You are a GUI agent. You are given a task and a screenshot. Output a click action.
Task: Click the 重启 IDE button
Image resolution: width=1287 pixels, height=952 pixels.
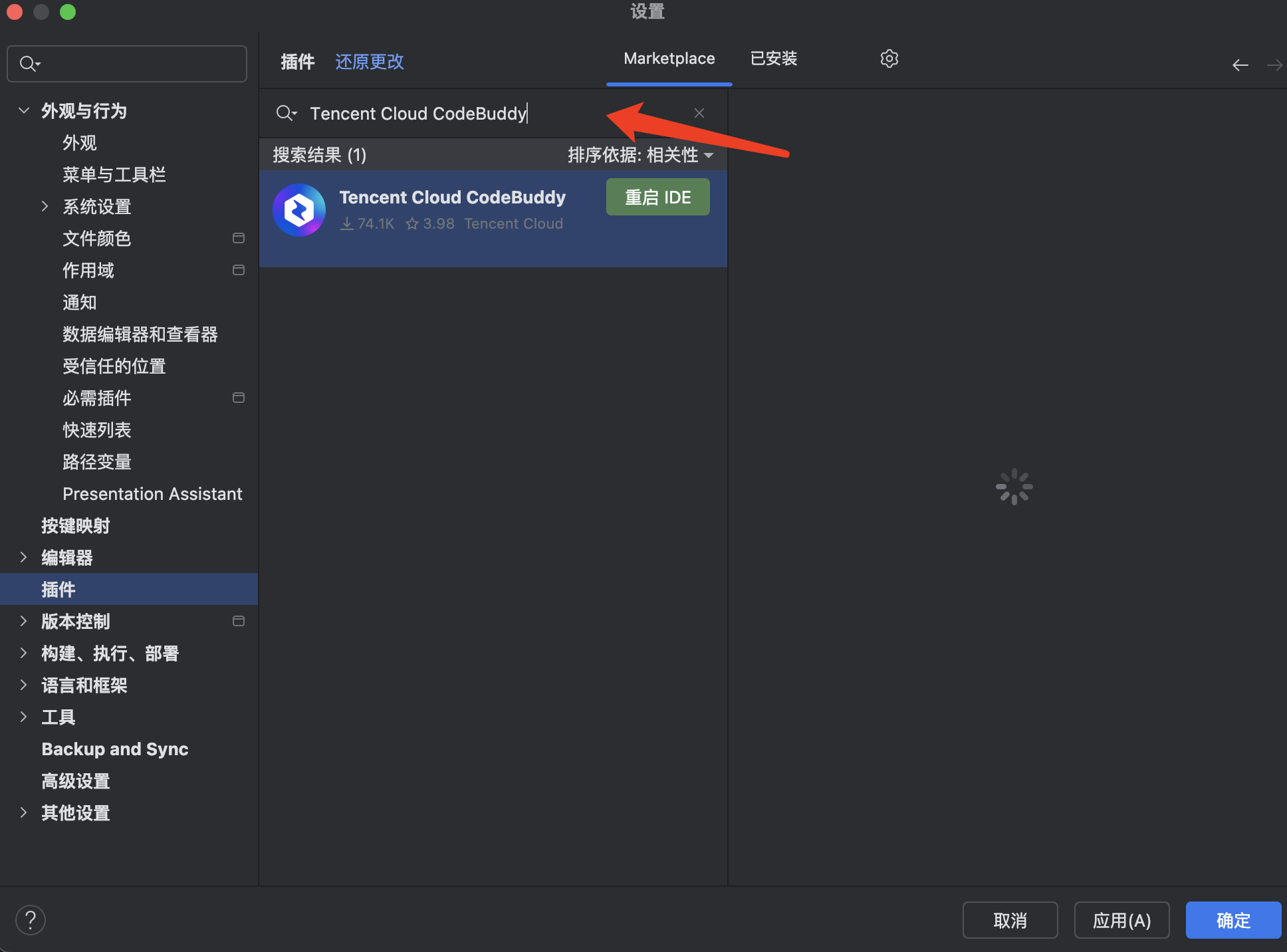[x=657, y=197]
